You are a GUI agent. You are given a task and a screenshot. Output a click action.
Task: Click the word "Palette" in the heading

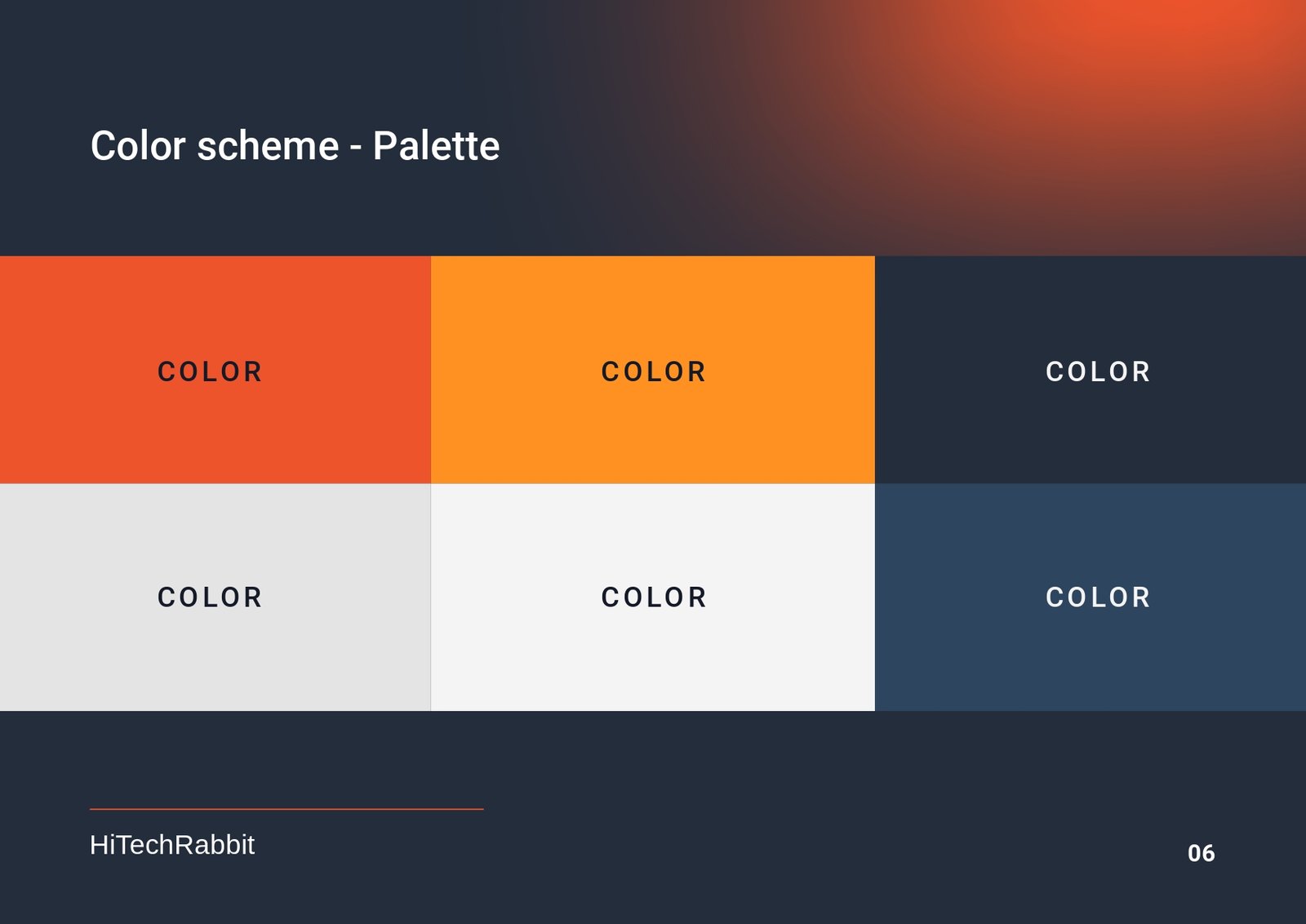pos(436,146)
